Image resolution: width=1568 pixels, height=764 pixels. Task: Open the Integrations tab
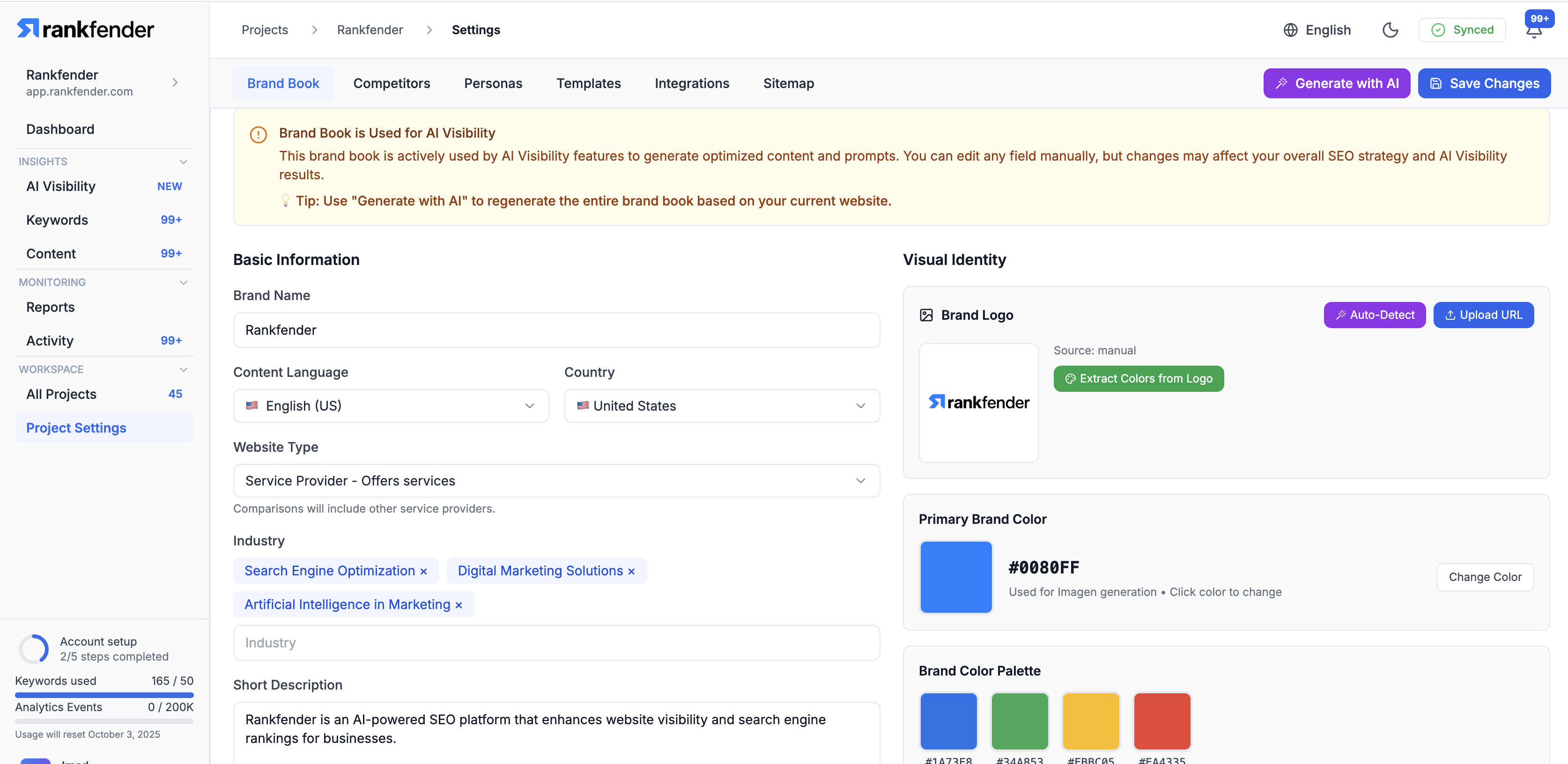click(x=691, y=83)
